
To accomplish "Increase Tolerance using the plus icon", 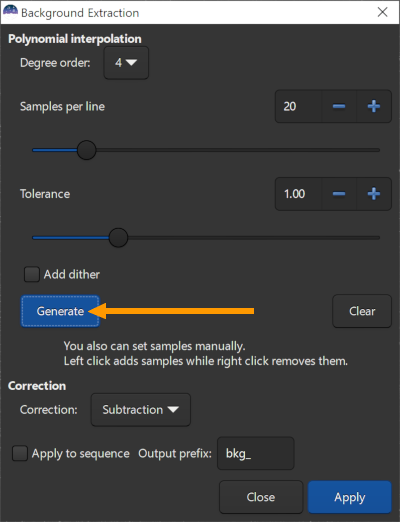I will (x=374, y=194).
